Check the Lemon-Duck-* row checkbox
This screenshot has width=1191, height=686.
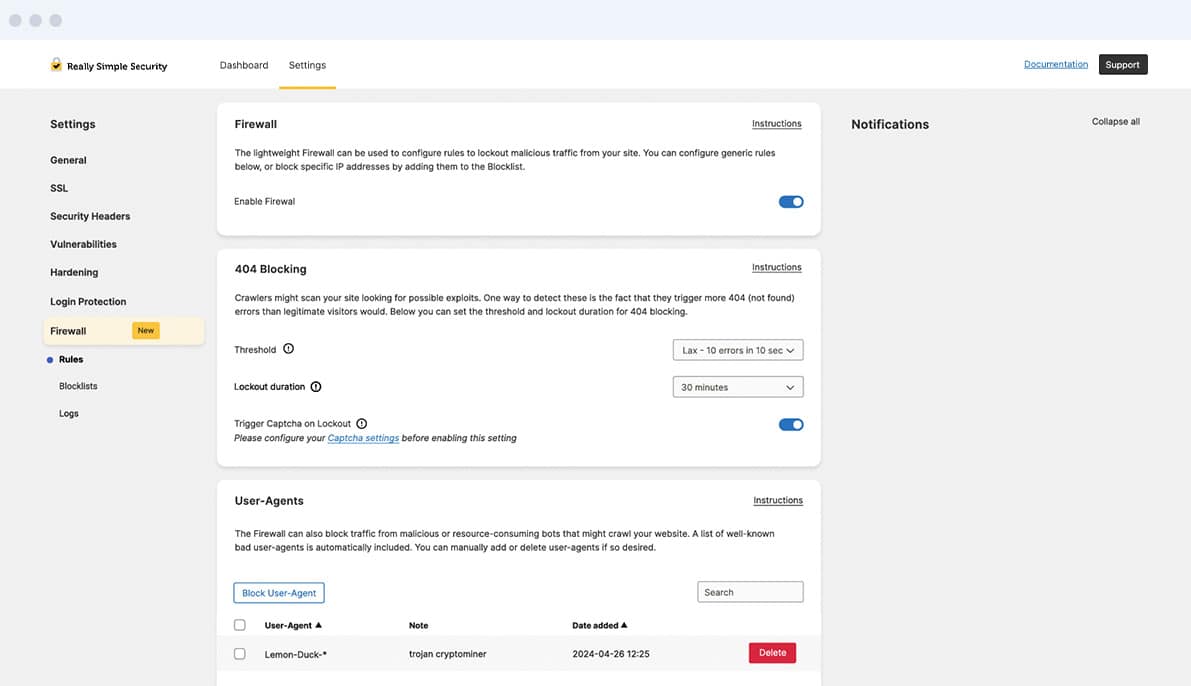coord(239,654)
